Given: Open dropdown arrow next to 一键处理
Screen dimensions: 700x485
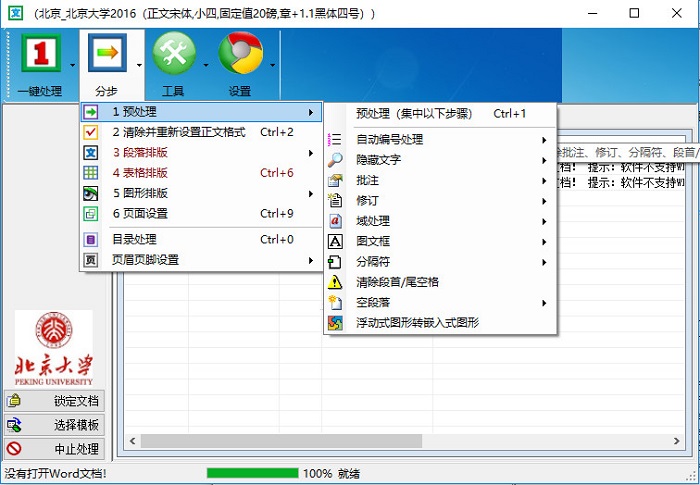Looking at the screenshot, I should [74, 66].
